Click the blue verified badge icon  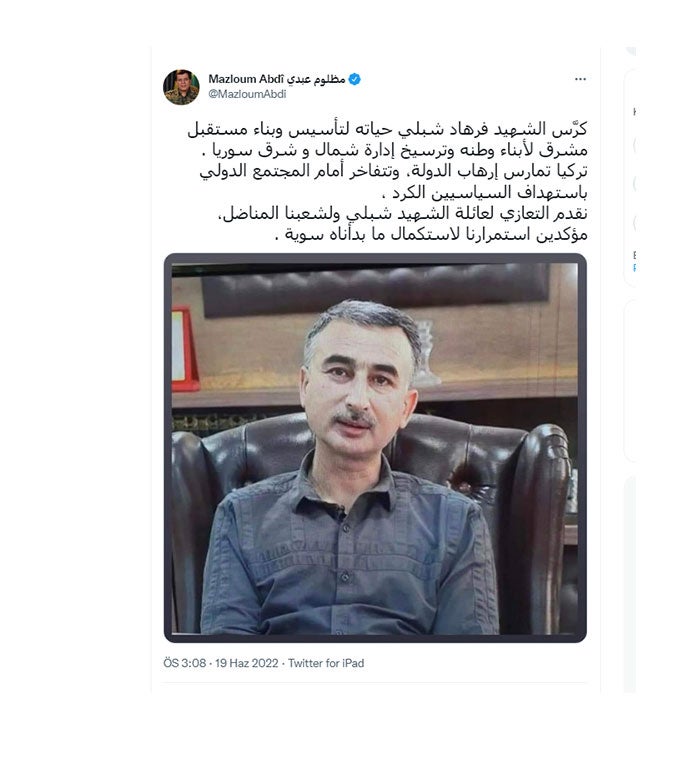point(354,79)
